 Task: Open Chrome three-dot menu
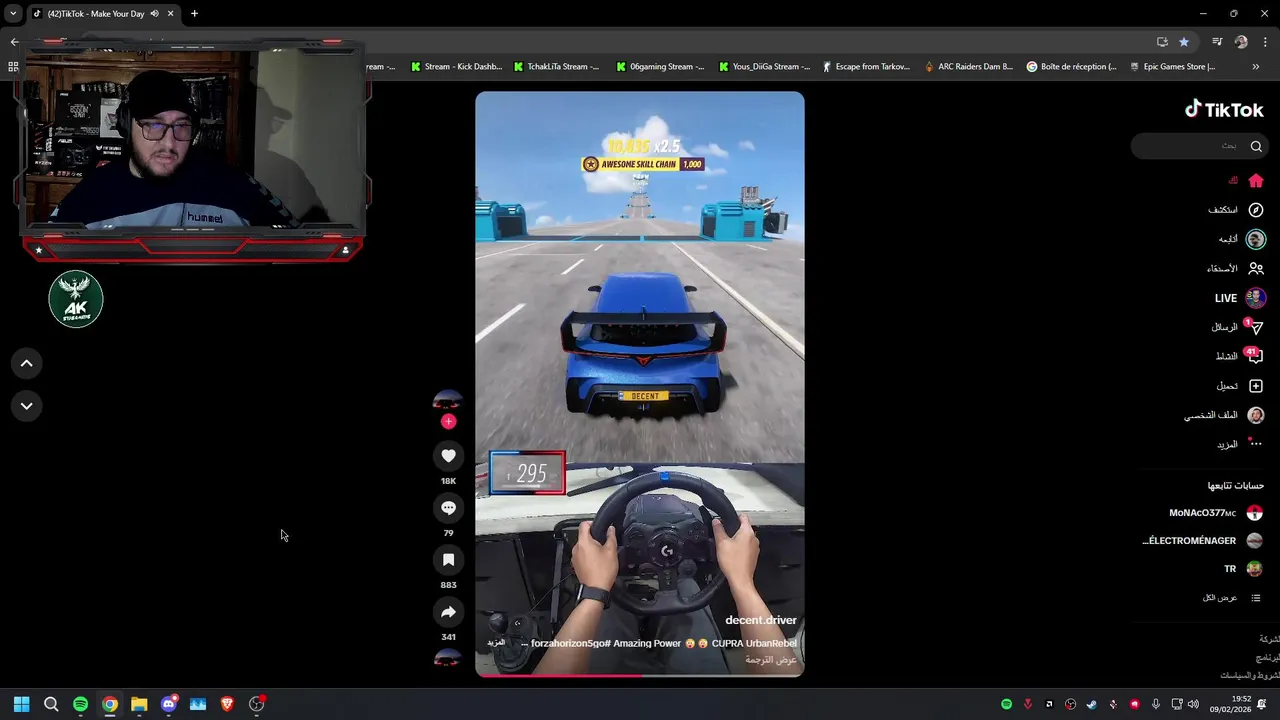(1265, 42)
